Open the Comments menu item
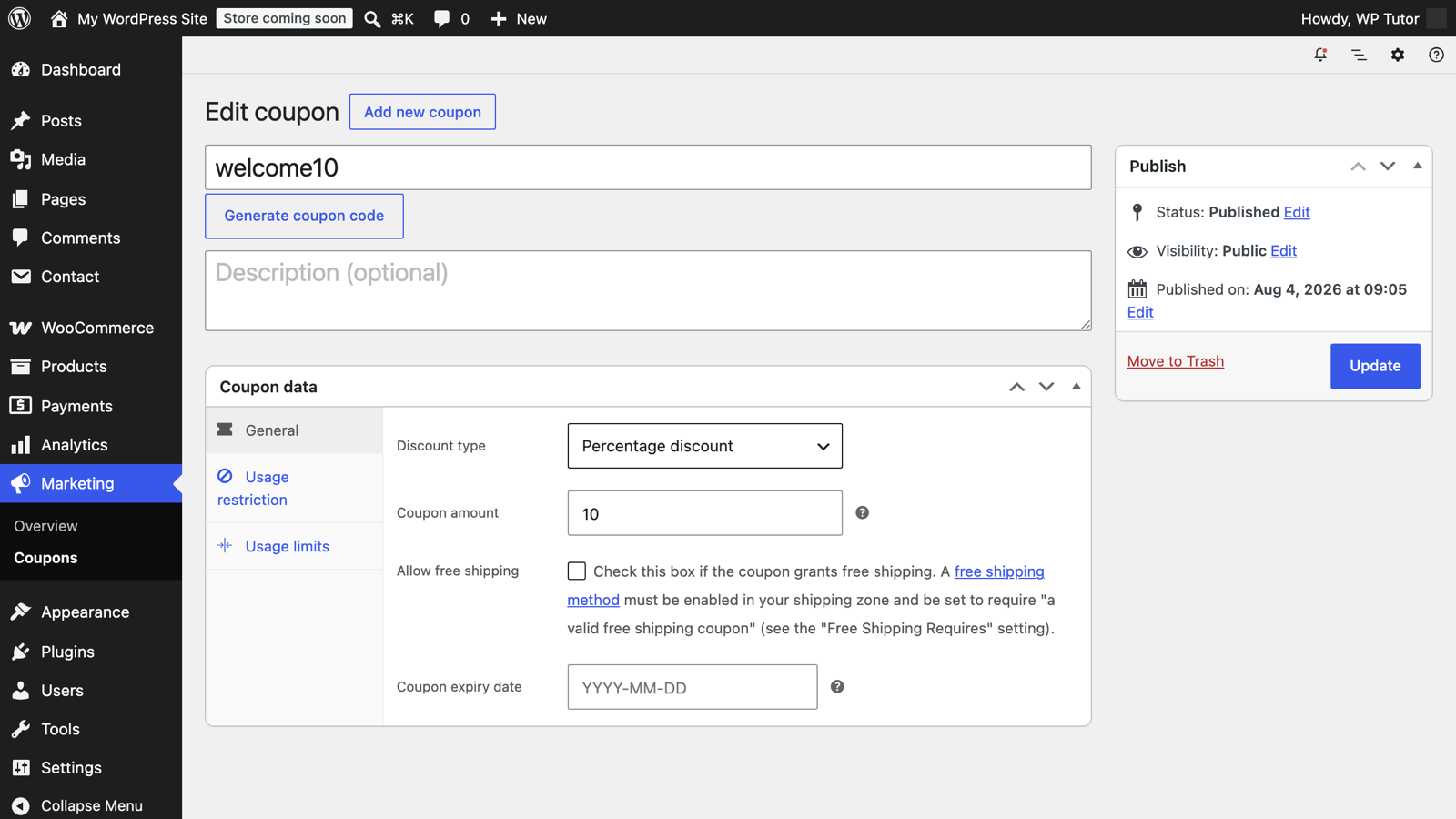The image size is (1456, 819). point(91,238)
